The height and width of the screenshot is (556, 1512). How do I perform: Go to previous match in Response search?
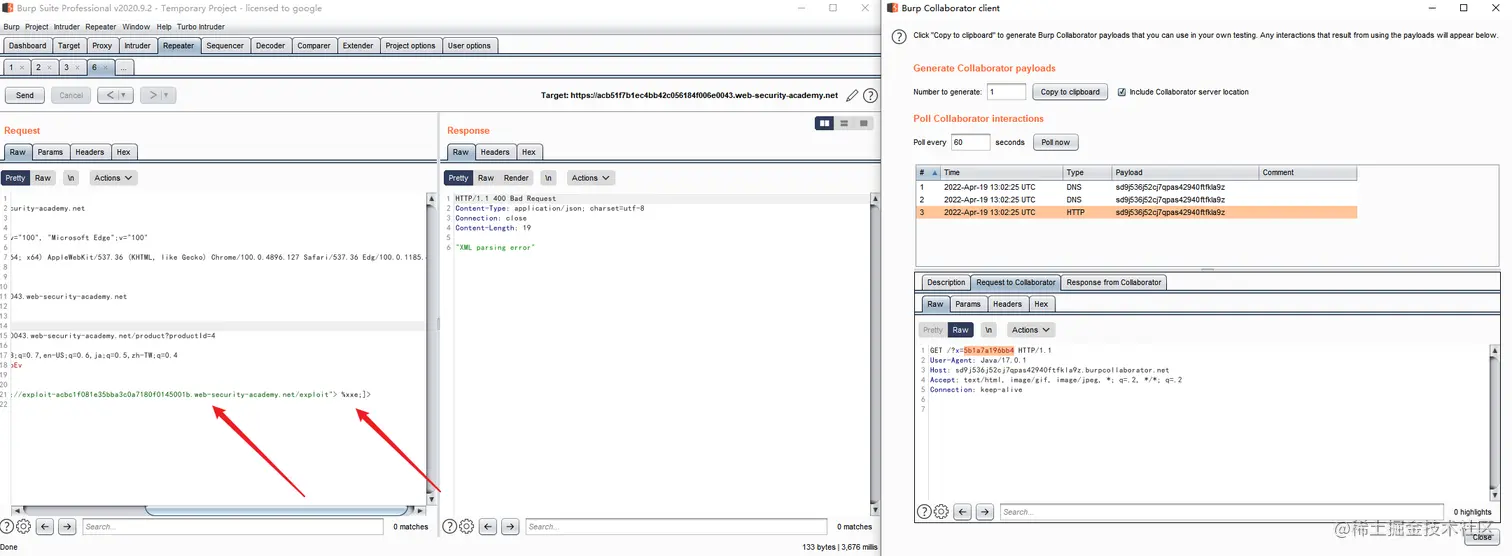(489, 527)
